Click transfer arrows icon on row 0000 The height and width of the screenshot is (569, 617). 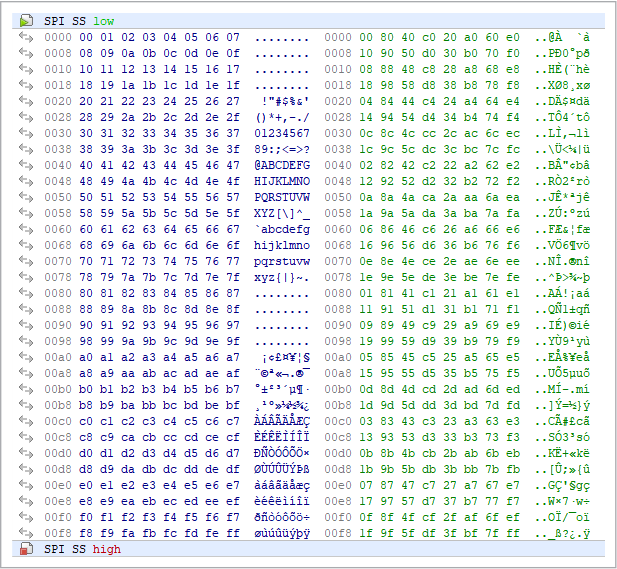[x=26, y=37]
